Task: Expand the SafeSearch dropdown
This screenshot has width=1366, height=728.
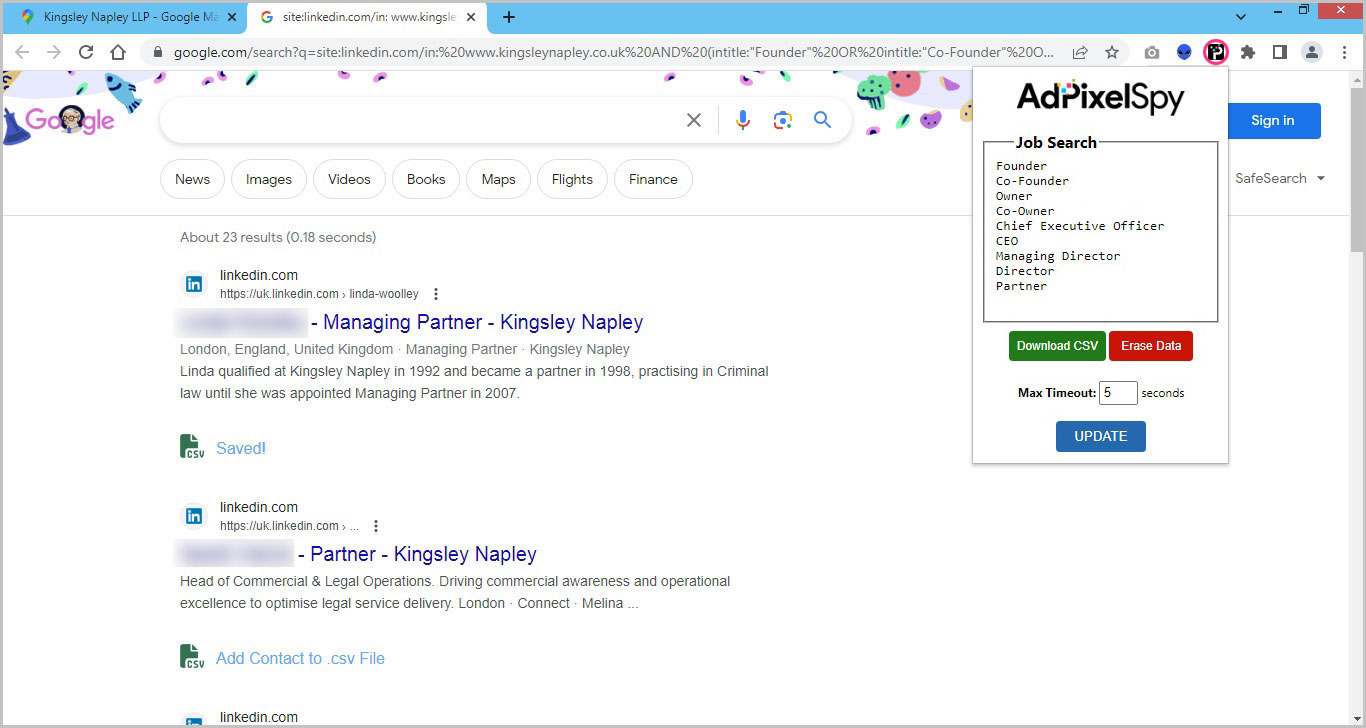Action: 1280,178
